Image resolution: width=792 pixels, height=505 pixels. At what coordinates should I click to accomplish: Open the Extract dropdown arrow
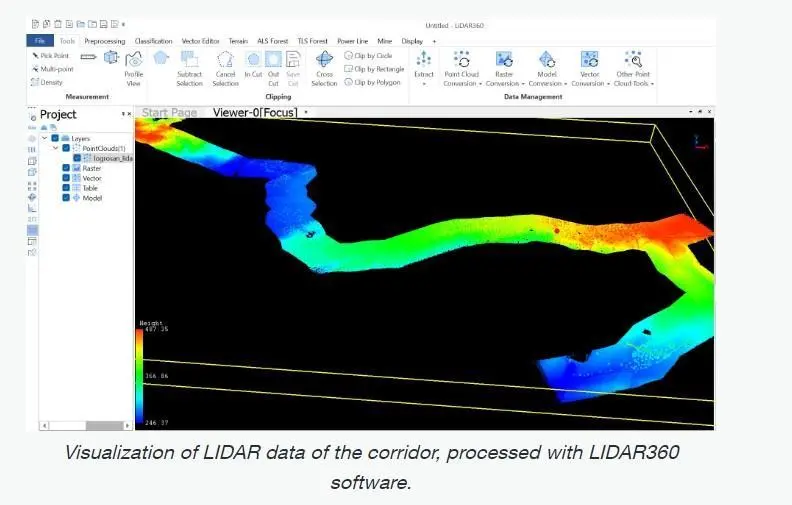pos(424,83)
